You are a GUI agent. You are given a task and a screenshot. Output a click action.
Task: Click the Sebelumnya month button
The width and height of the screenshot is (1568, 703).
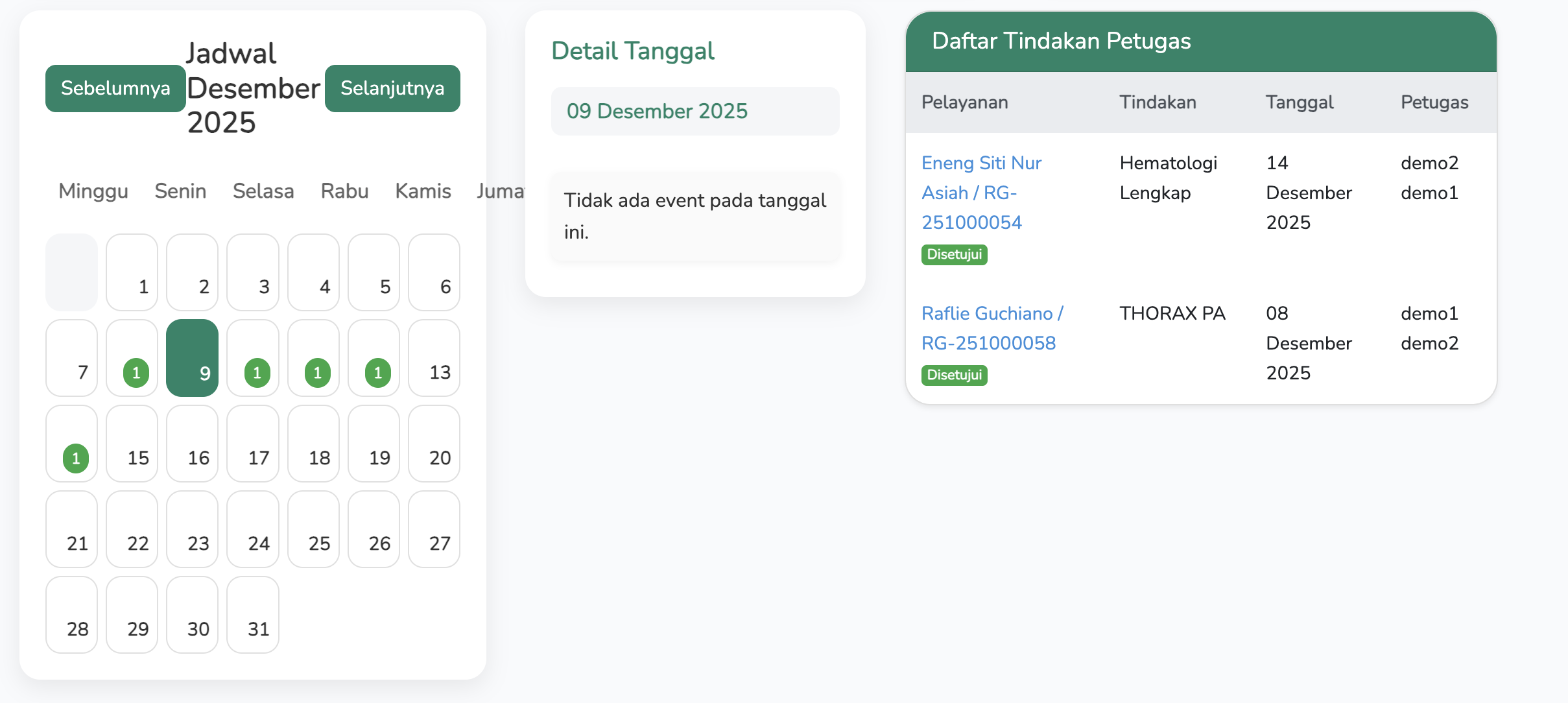click(x=115, y=88)
